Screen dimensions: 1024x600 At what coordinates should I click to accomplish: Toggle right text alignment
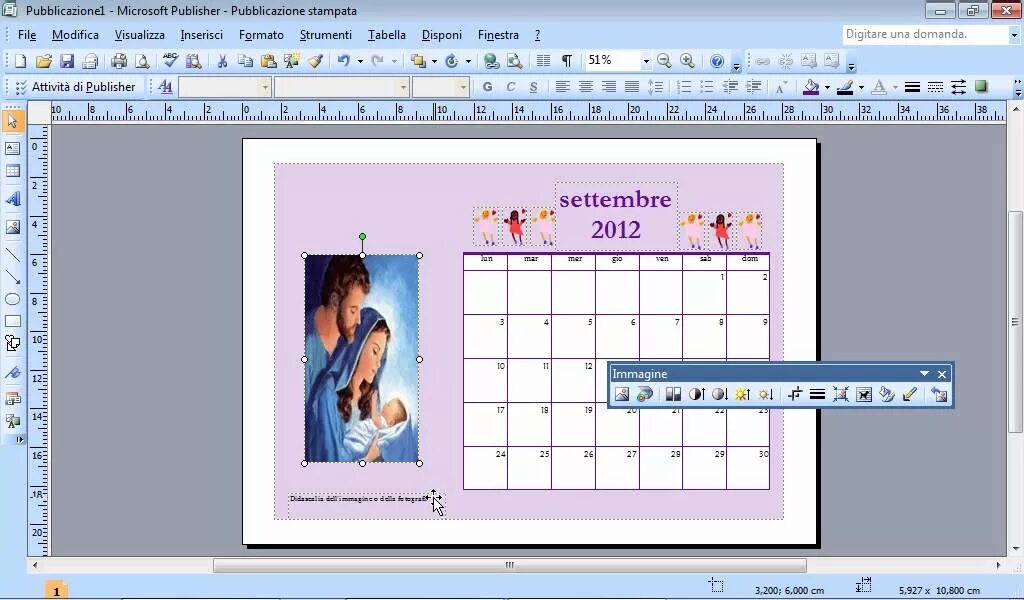click(x=609, y=87)
